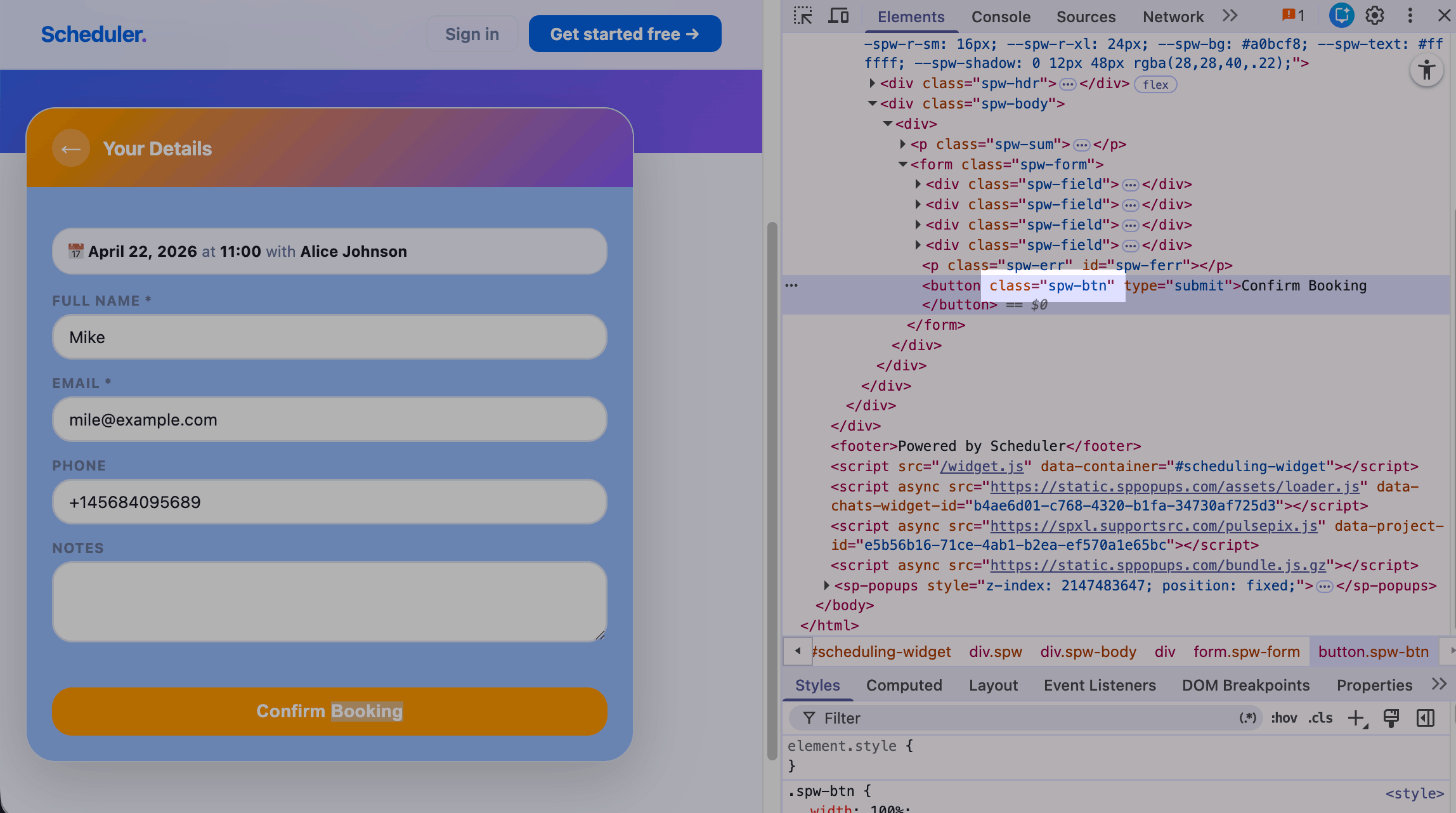The image size is (1456, 813).
Task: Expand the spw-hdr div node
Action: [x=873, y=84]
